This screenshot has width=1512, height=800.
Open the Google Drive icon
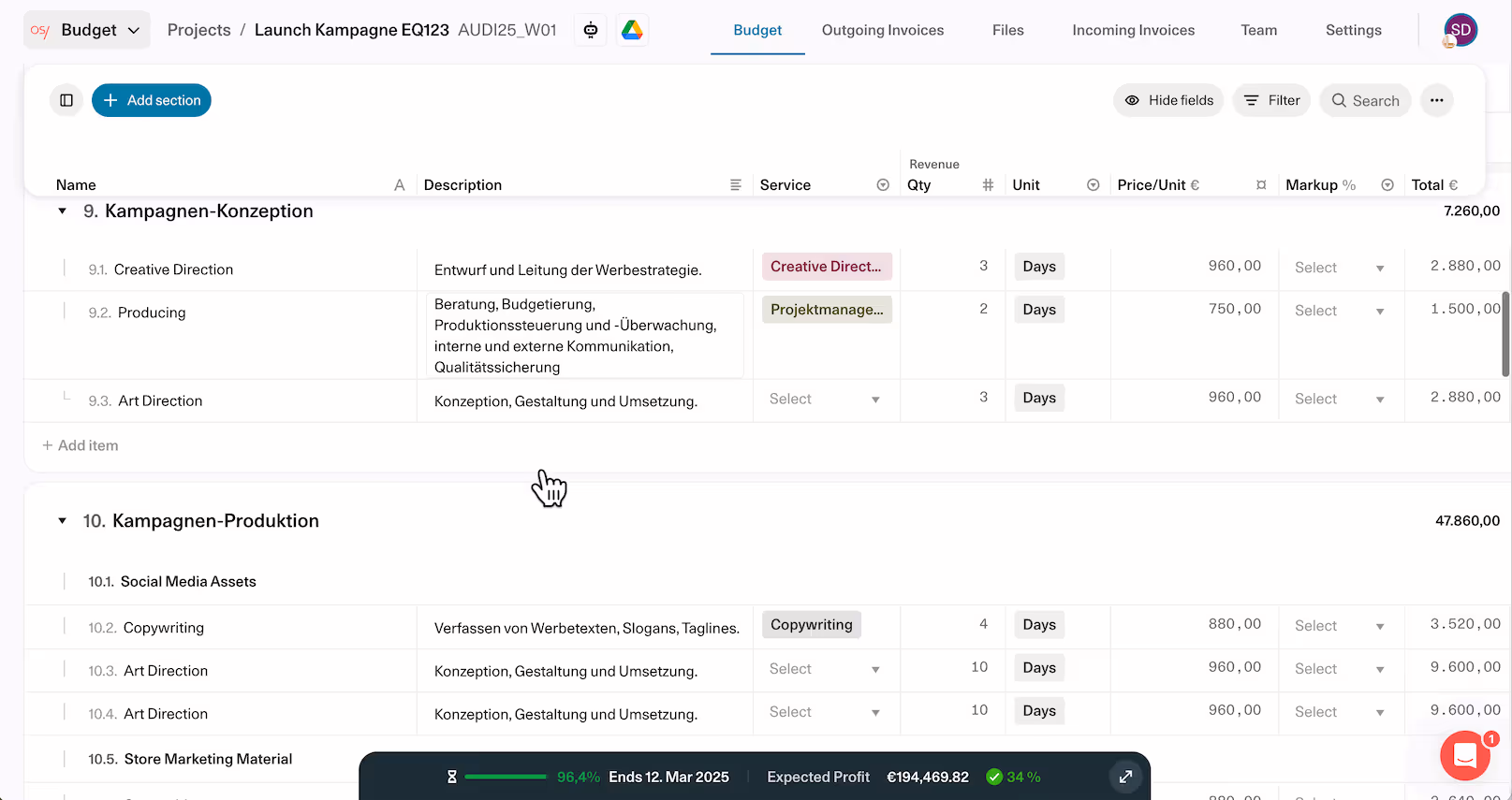pyautogui.click(x=632, y=30)
